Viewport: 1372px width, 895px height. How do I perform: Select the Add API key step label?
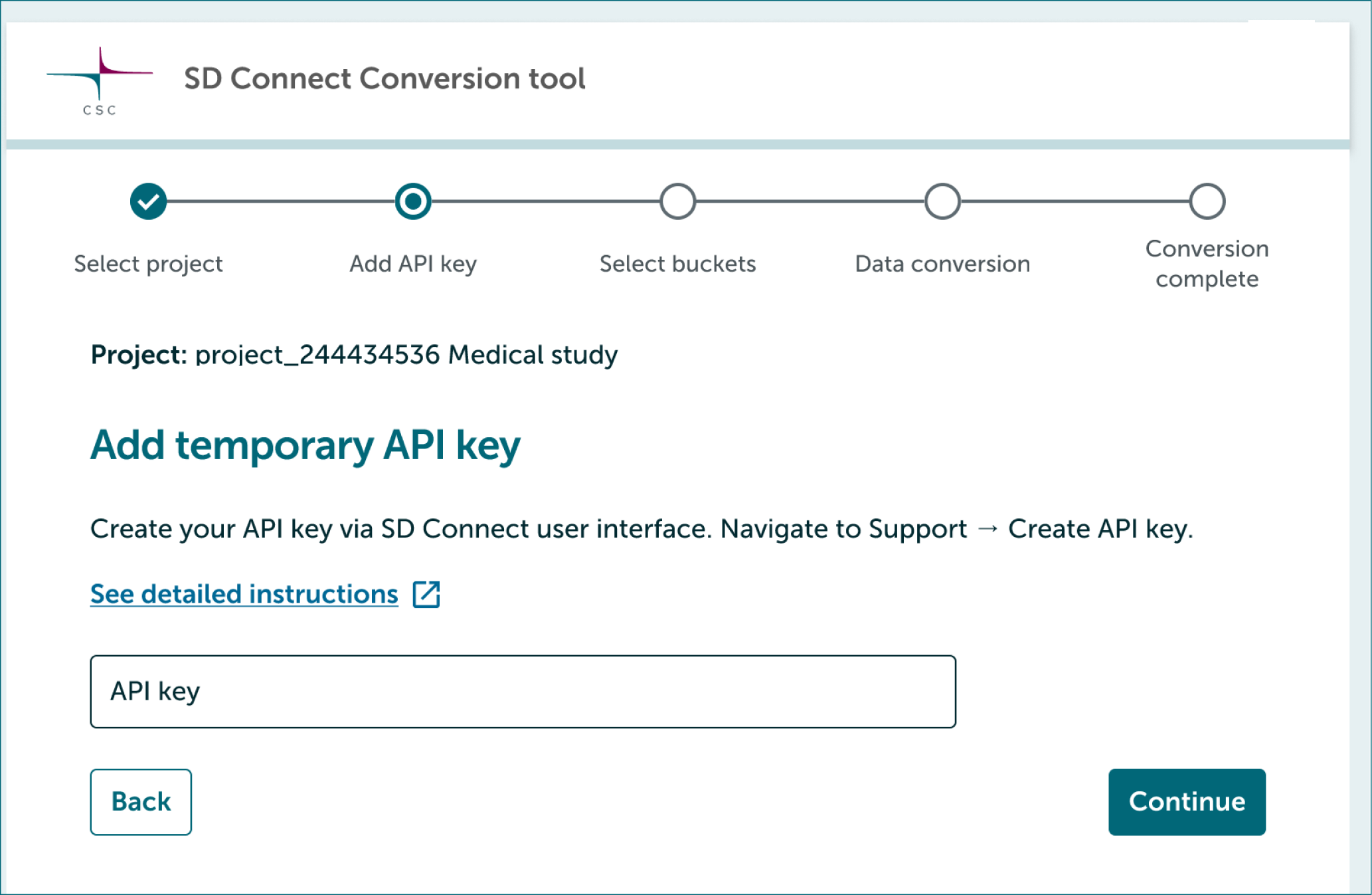coord(413,263)
